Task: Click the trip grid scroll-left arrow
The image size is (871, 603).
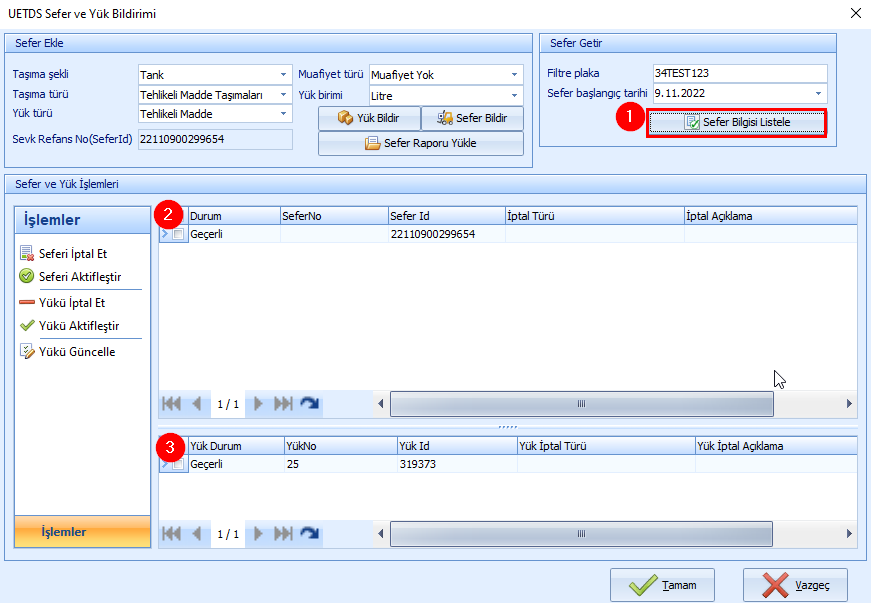Action: pos(381,404)
